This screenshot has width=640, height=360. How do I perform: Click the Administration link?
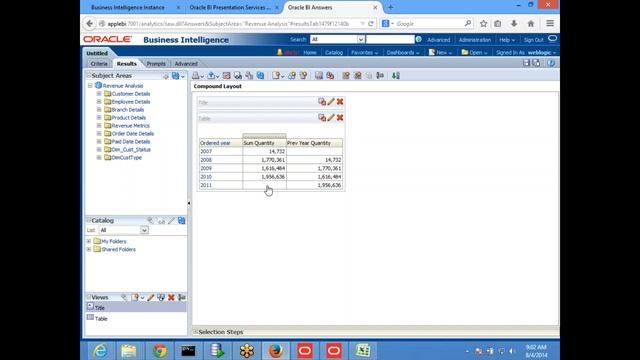pyautogui.click(x=475, y=40)
